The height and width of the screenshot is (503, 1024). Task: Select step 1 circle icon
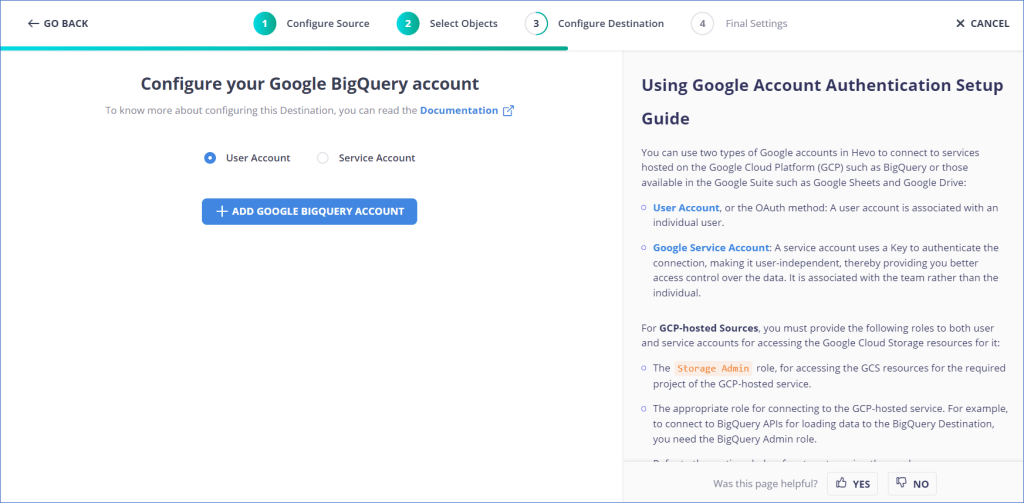point(264,24)
